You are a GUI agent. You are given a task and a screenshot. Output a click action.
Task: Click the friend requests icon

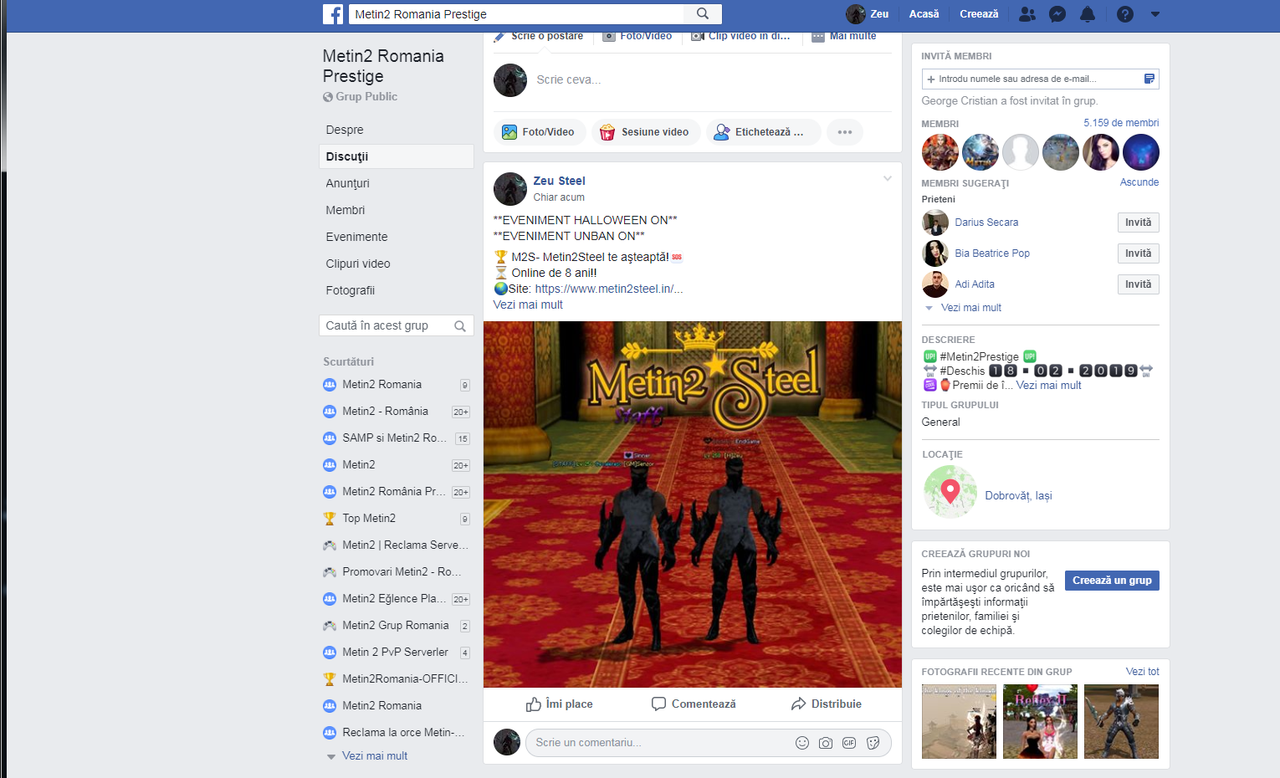(1026, 14)
